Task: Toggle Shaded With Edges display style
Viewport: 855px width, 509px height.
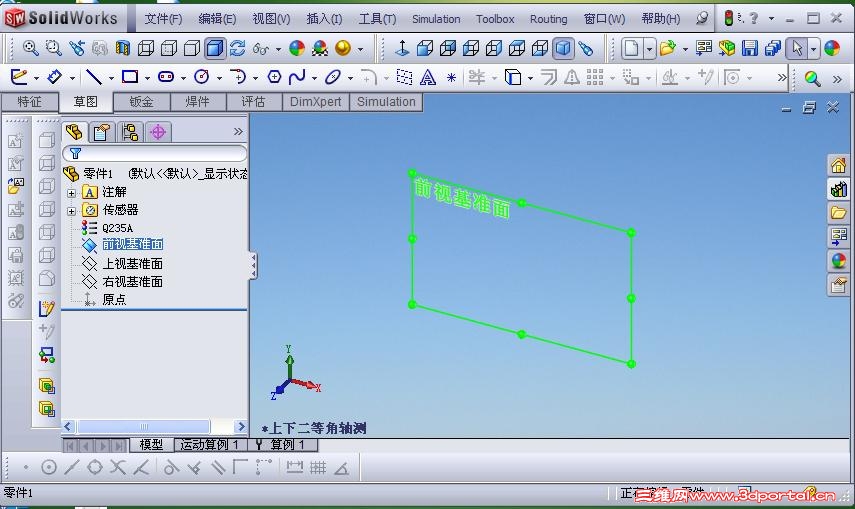Action: [215, 49]
